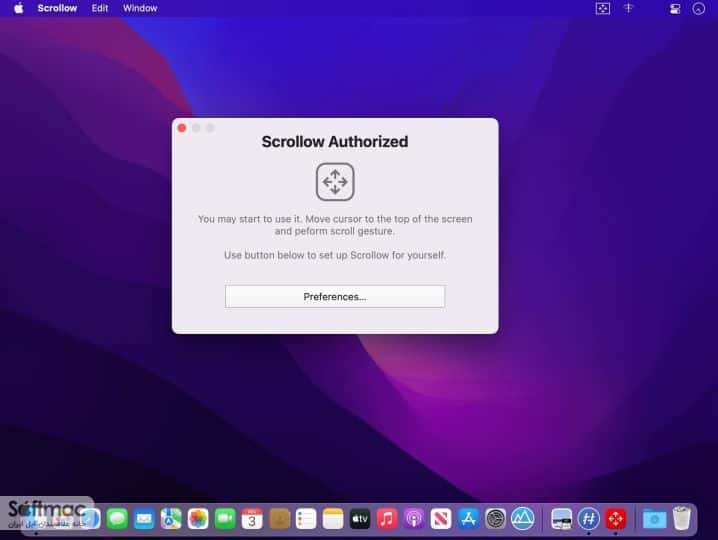Open the Downloads folder in the Dock
Image resolution: width=718 pixels, height=540 pixels.
click(654, 519)
